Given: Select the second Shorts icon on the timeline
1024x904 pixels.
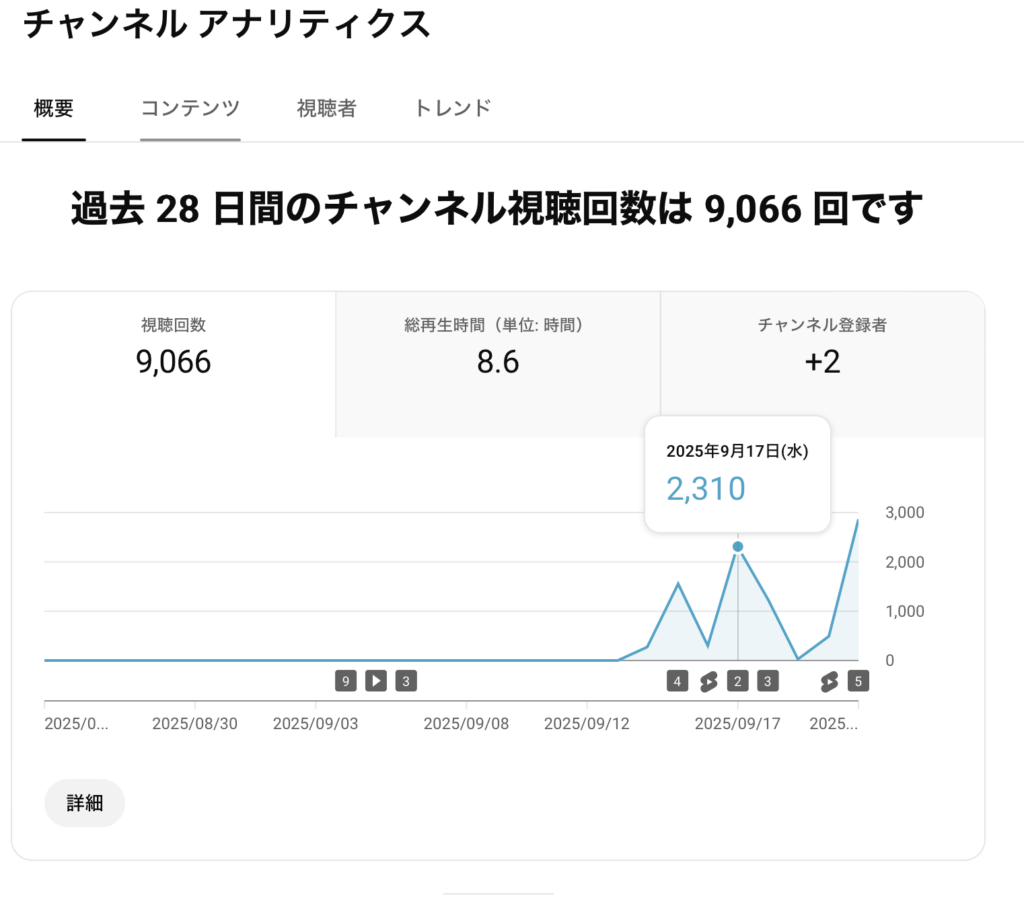Looking at the screenshot, I should click(x=828, y=681).
